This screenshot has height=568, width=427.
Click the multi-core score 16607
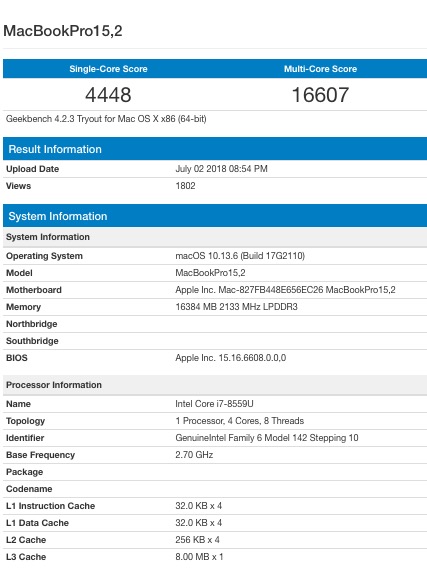[x=321, y=95]
